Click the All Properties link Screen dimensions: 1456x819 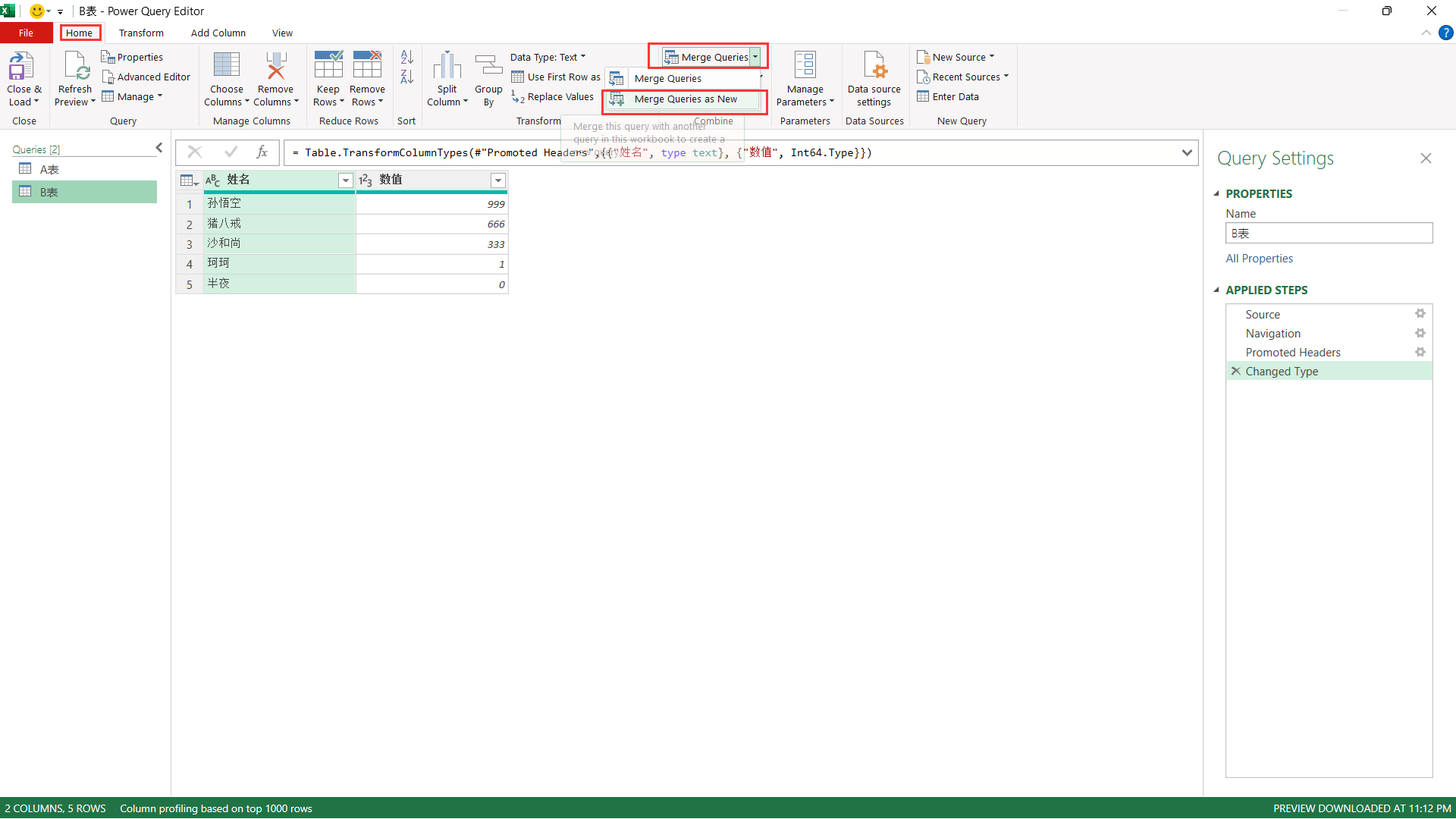pos(1259,258)
